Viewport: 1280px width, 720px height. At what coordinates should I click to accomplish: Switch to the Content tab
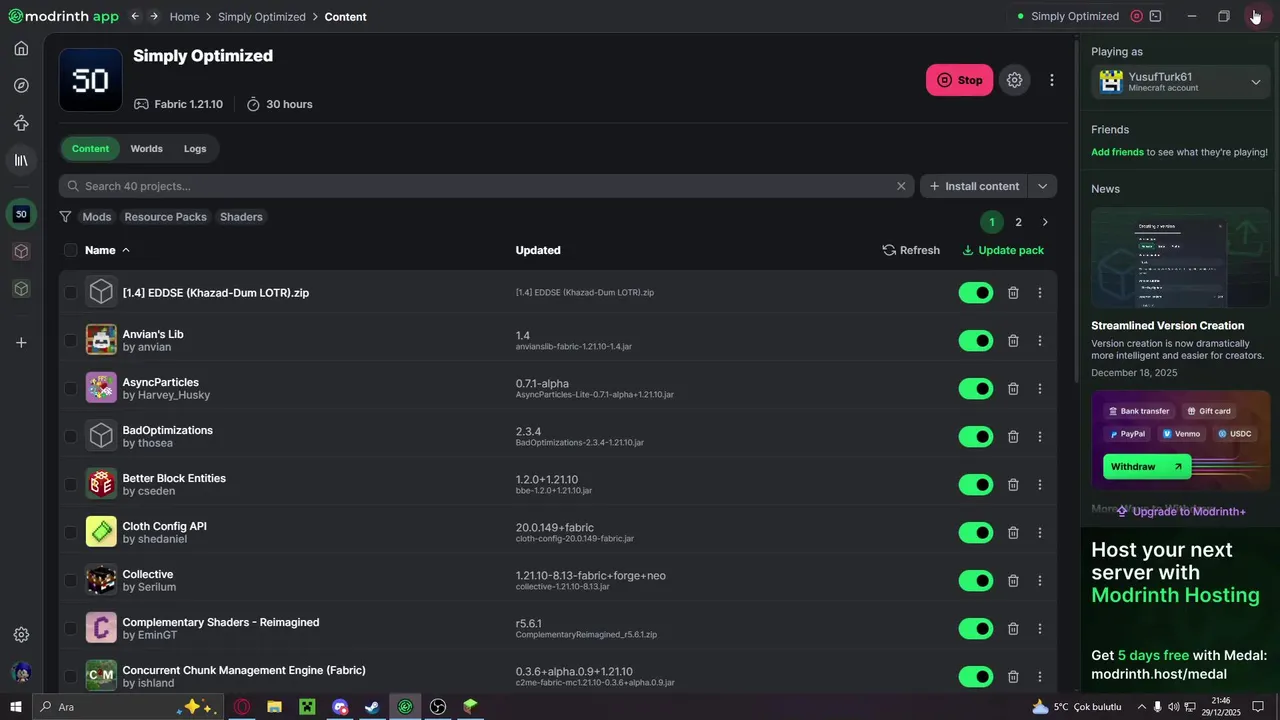(90, 149)
